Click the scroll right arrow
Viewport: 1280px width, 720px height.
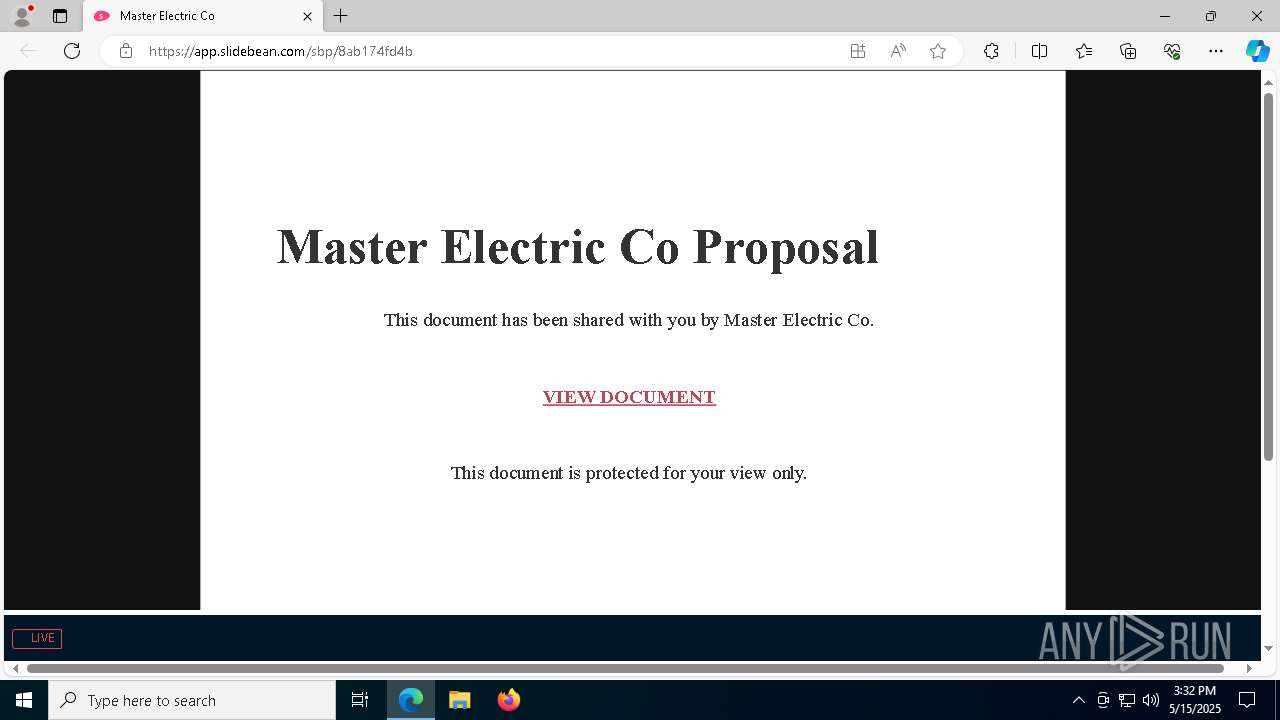coord(1249,668)
